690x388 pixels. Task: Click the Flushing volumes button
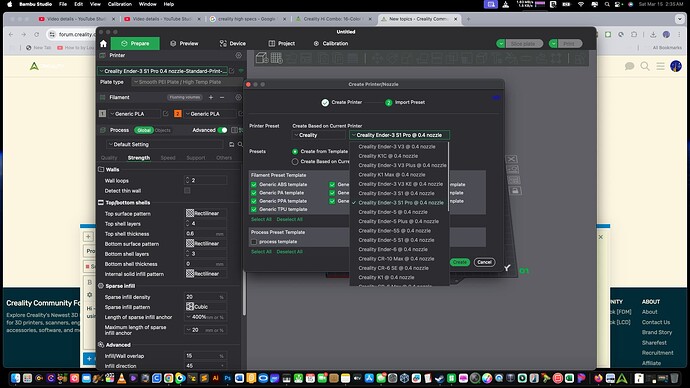click(185, 97)
